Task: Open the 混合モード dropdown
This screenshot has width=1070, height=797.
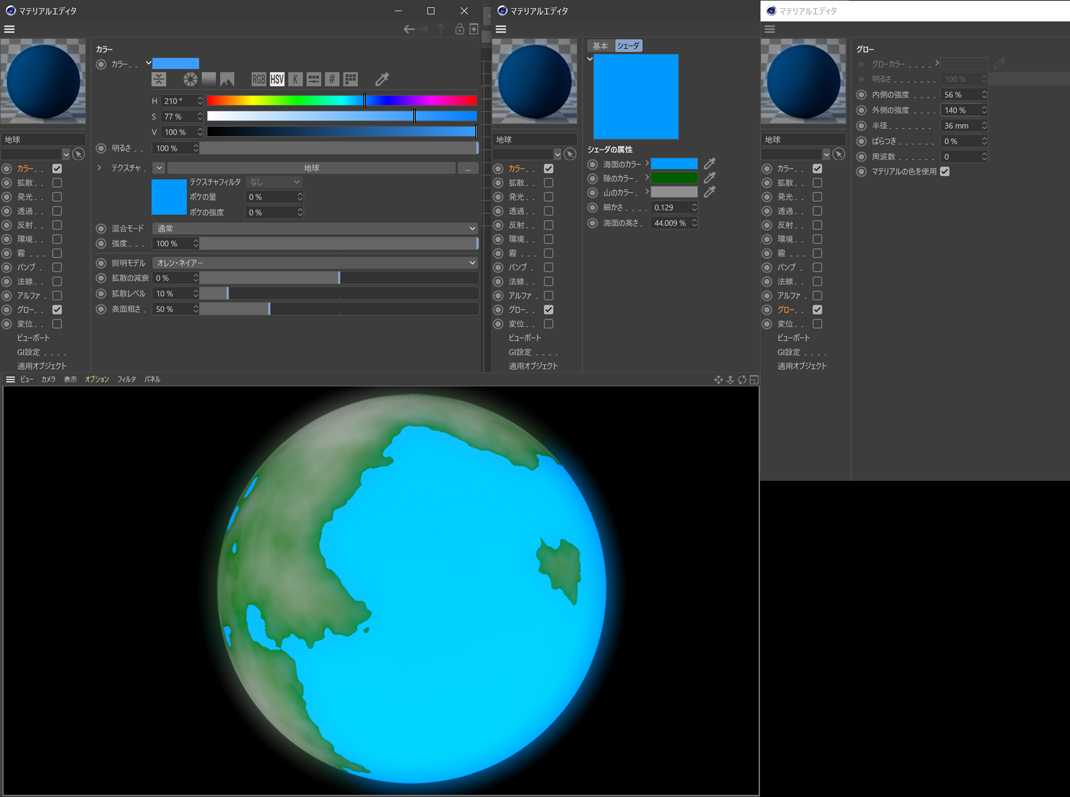Action: point(315,228)
